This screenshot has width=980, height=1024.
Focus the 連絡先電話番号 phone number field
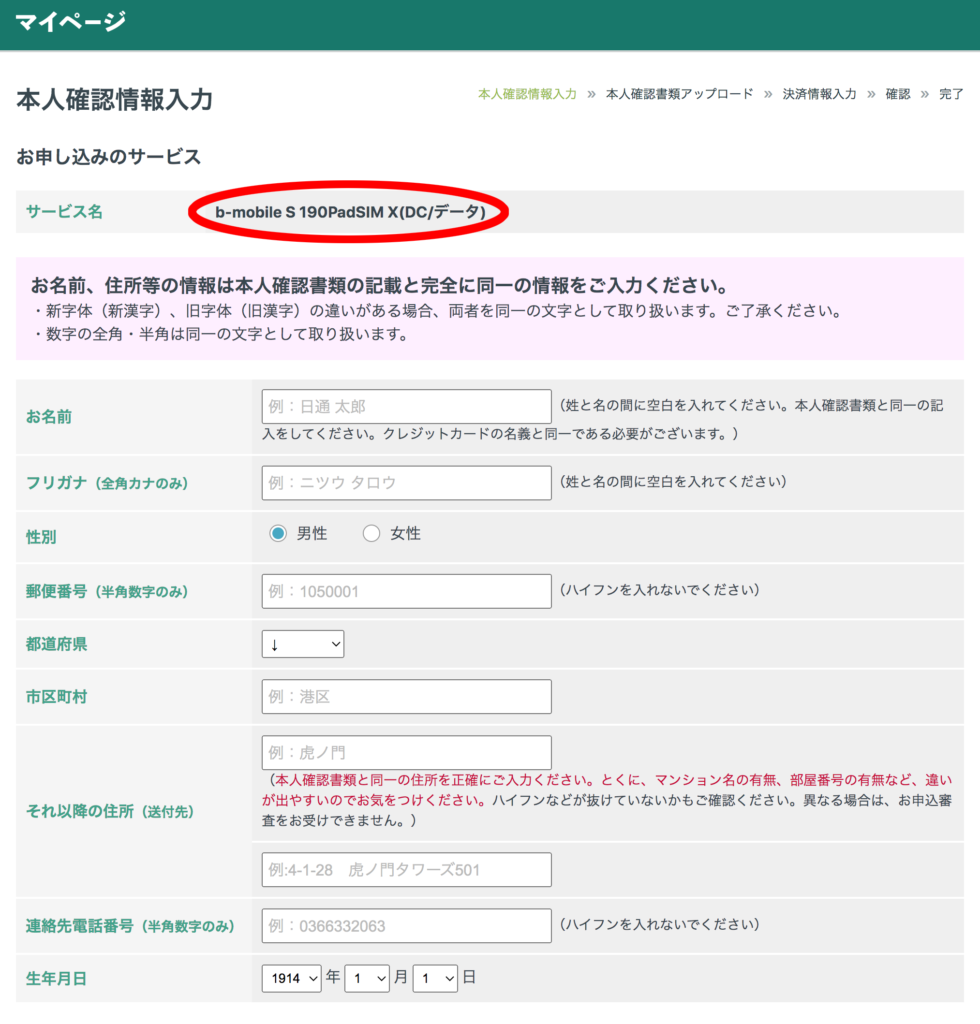pyautogui.click(x=406, y=926)
